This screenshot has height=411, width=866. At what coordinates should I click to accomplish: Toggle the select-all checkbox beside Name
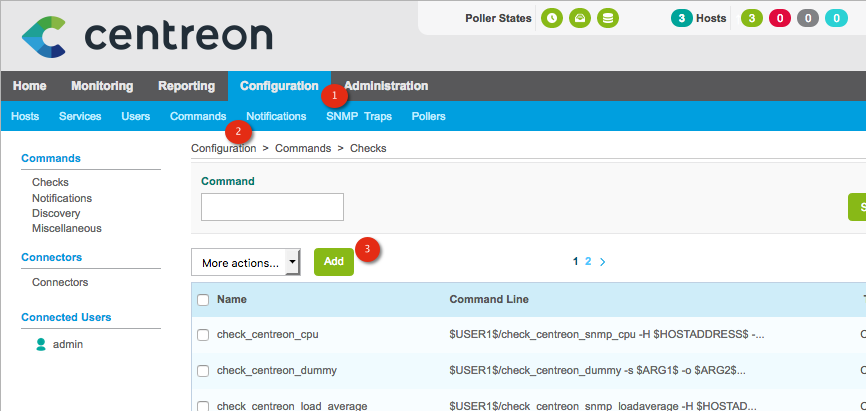(x=203, y=299)
